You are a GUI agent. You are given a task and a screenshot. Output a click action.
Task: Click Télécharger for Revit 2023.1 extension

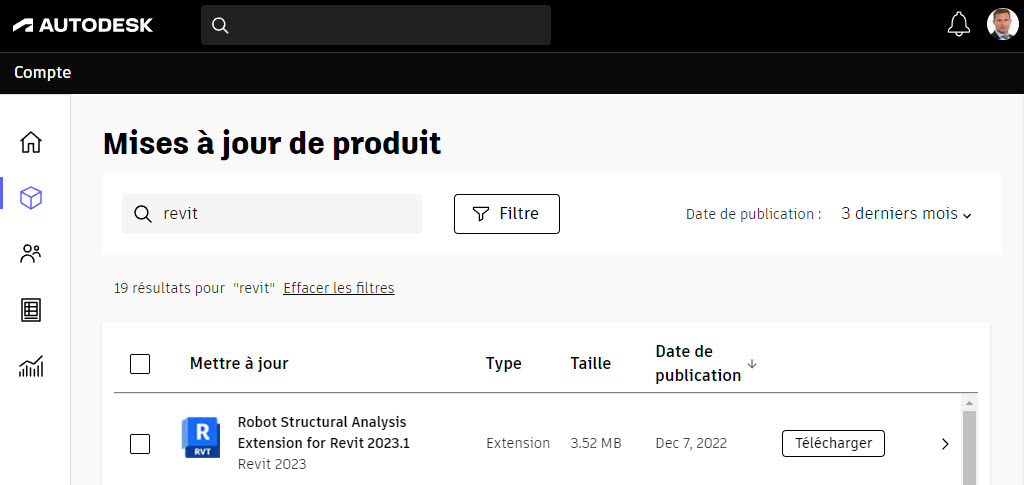pyautogui.click(x=833, y=443)
